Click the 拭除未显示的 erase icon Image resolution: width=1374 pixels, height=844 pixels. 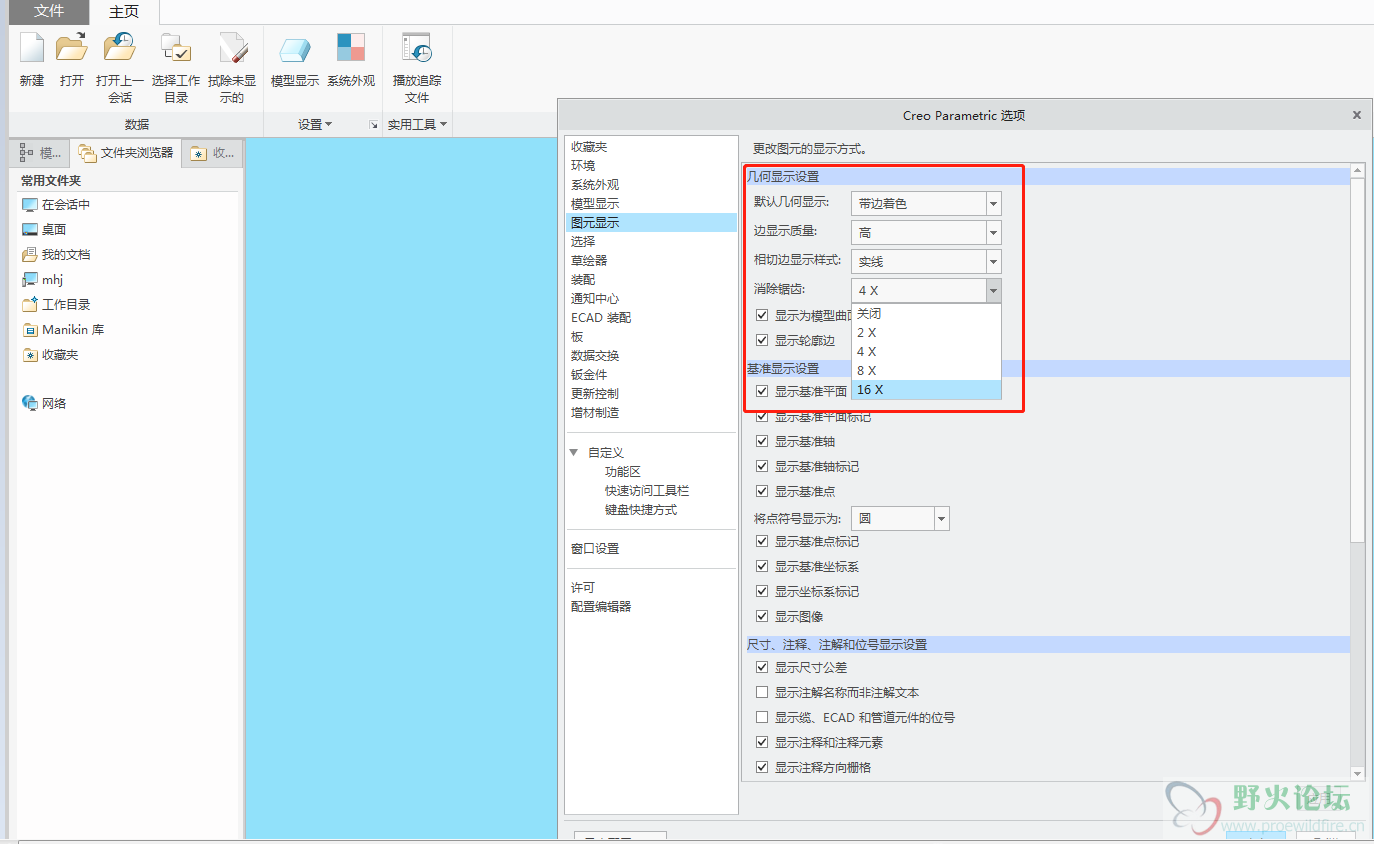(x=232, y=48)
